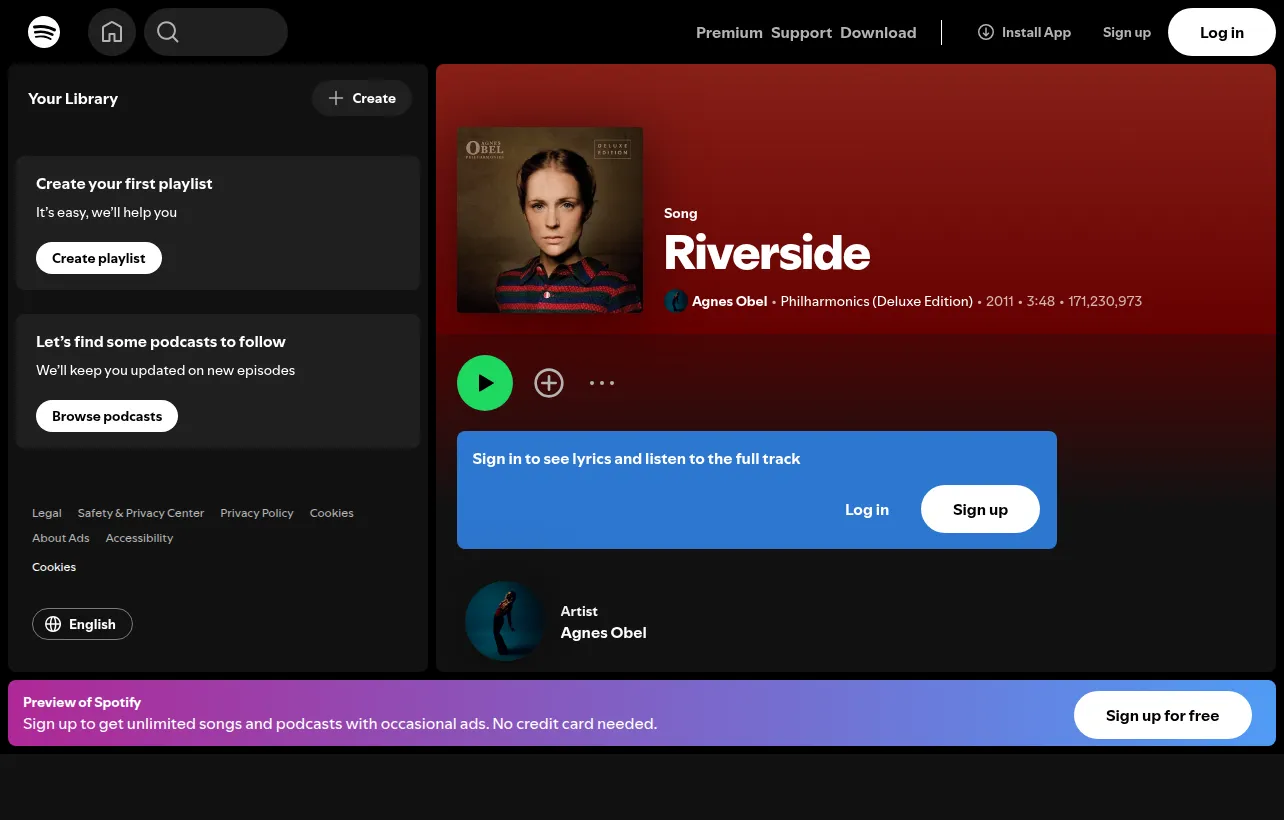Click the 3:48 song duration

coord(1040,301)
